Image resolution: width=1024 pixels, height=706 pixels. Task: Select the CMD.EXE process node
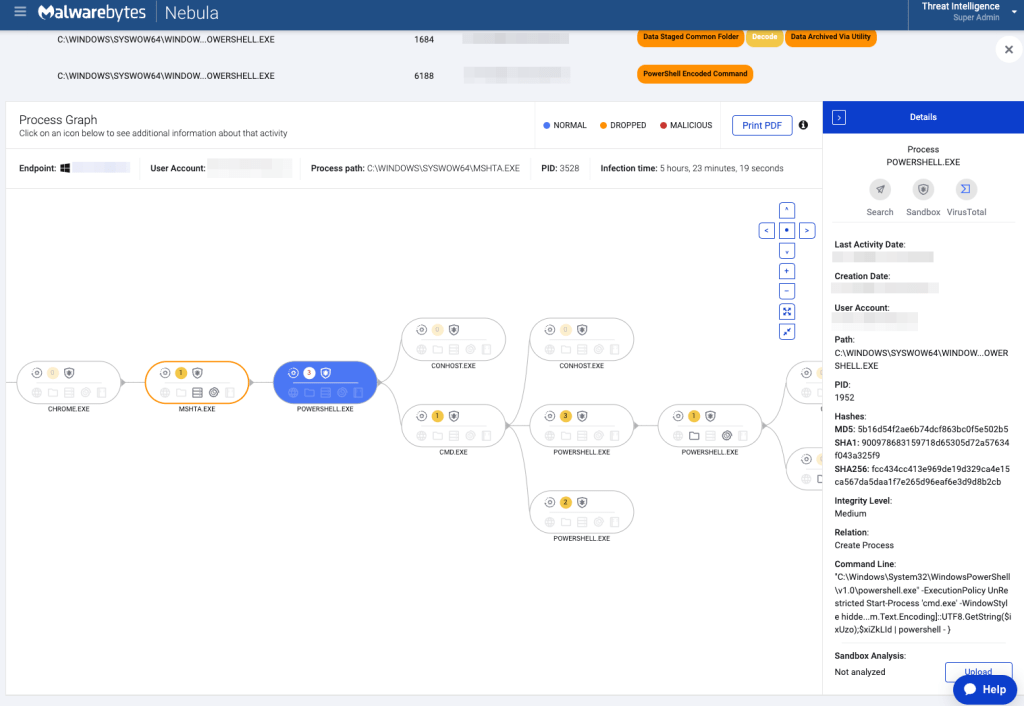tap(453, 426)
